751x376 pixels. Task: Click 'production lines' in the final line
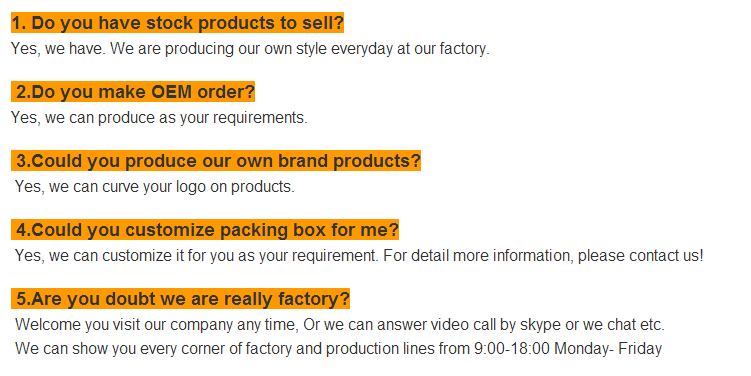(x=380, y=348)
